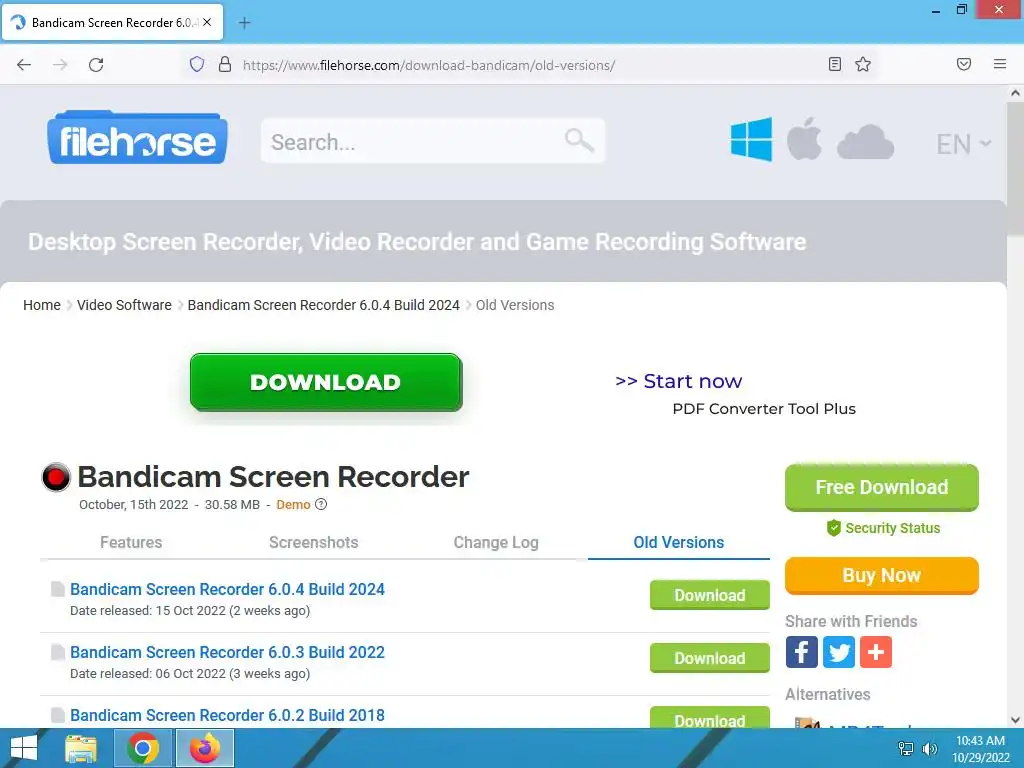
Task: Open the Screenshots tab
Action: (313, 542)
